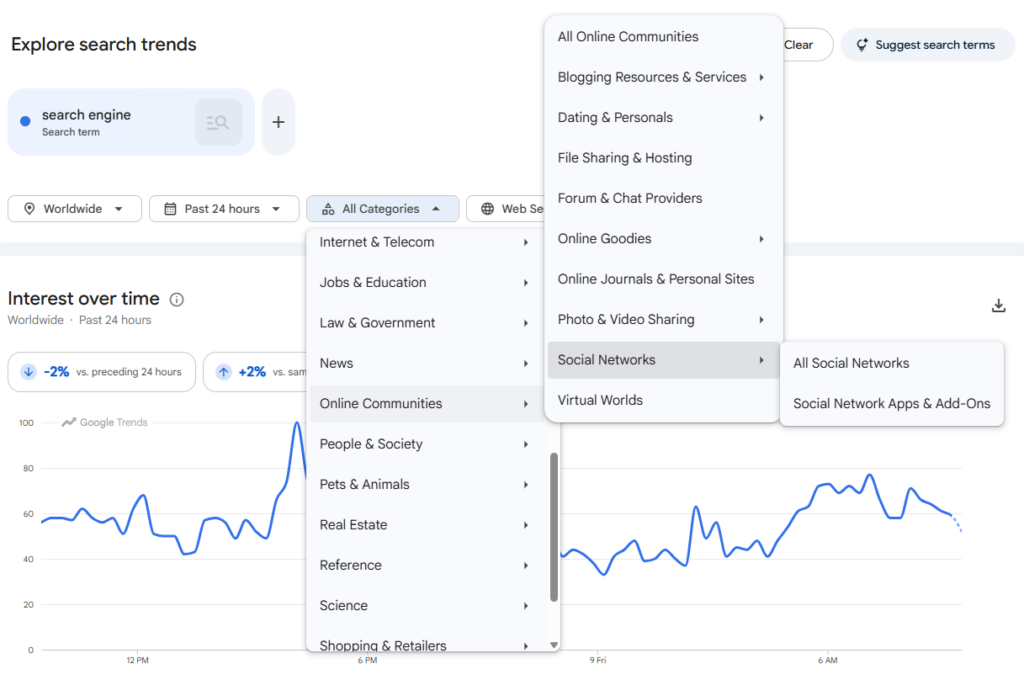Select All Online Communities option
The image size is (1024, 680).
(664, 37)
